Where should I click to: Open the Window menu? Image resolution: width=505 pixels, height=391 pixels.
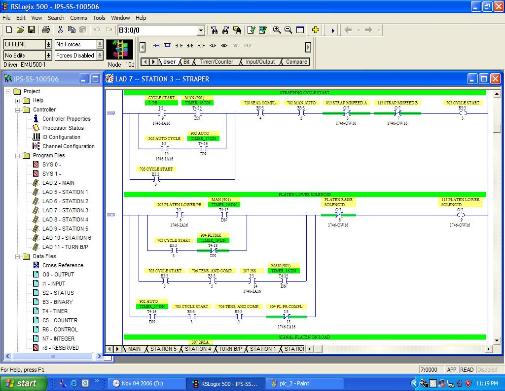tap(120, 18)
